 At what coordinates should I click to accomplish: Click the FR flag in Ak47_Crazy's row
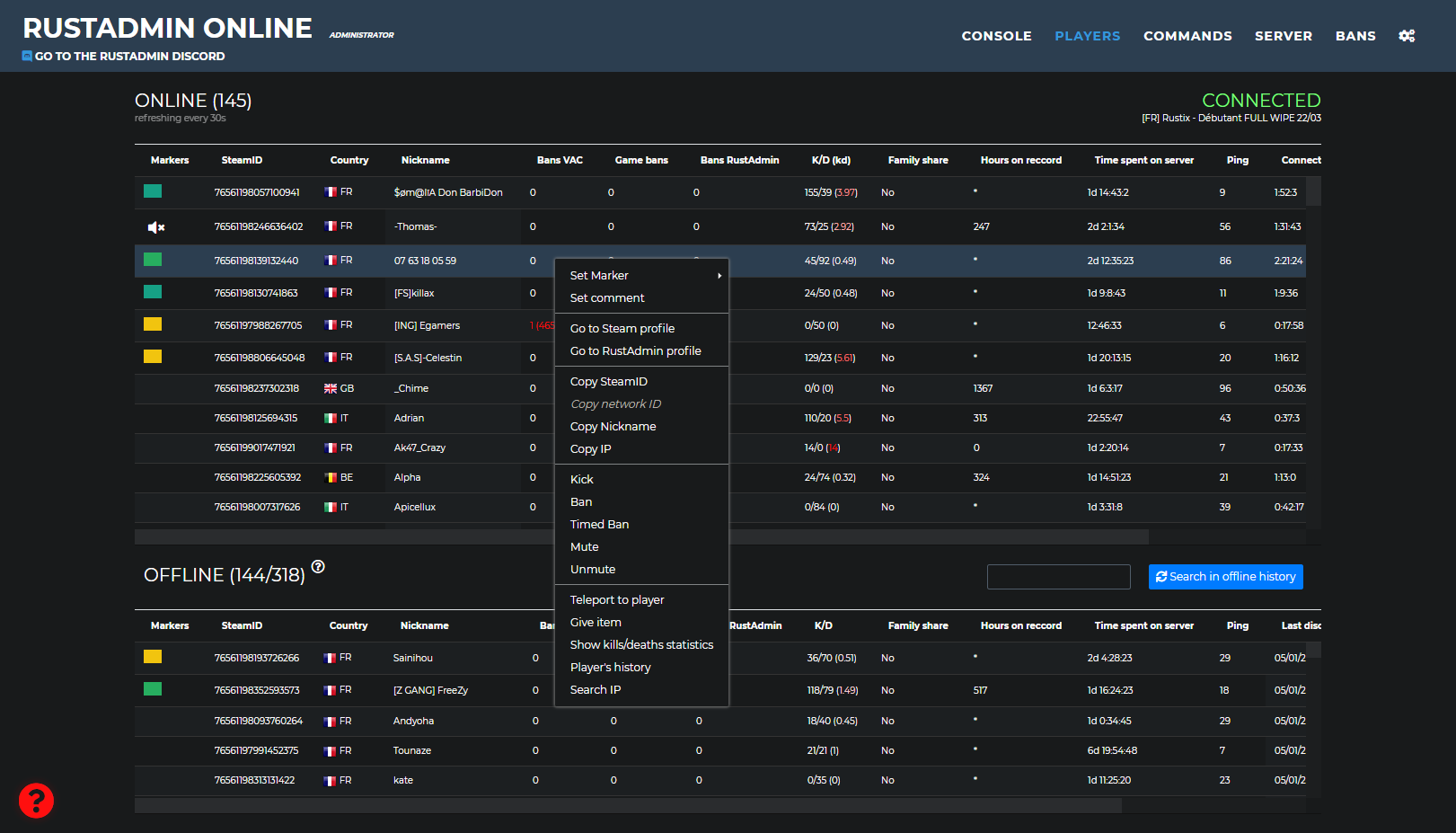pyautogui.click(x=331, y=448)
